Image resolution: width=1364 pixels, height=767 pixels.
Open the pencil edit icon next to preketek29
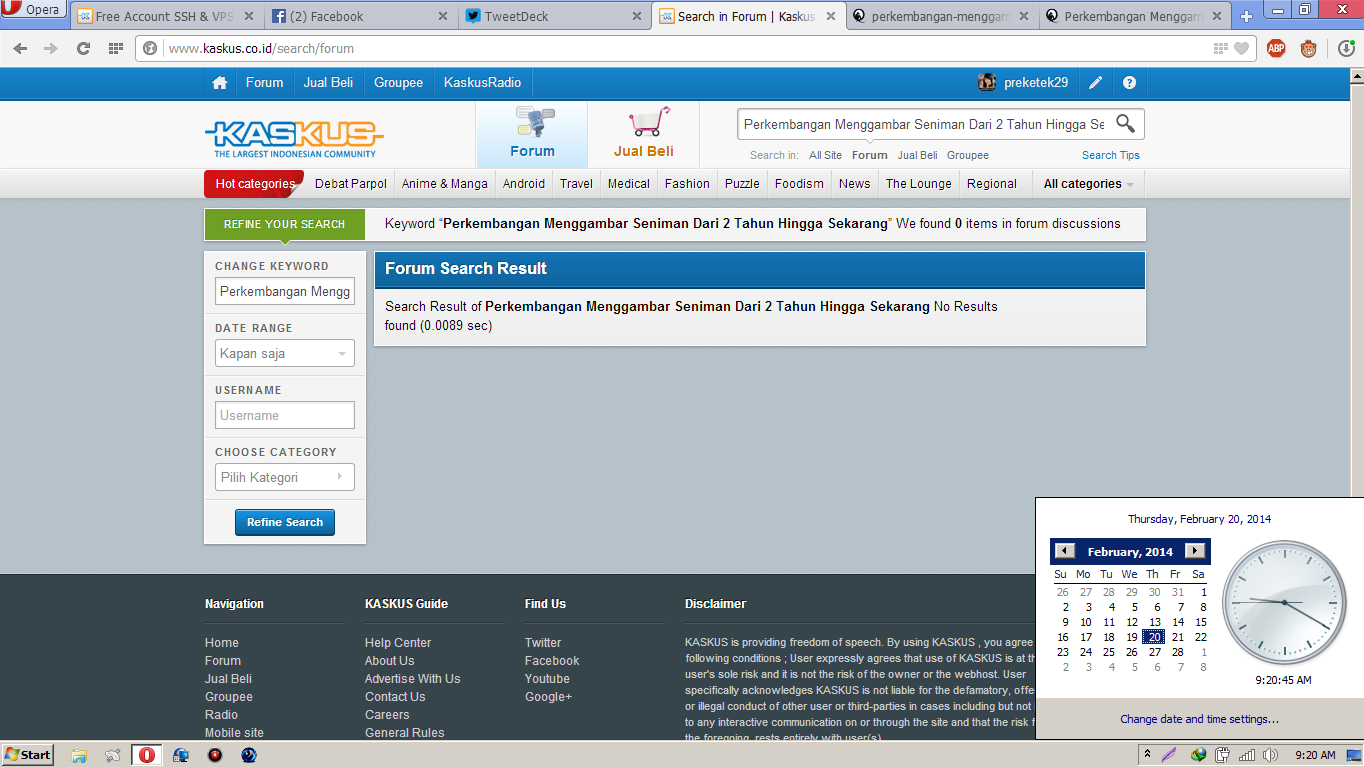[x=1096, y=83]
